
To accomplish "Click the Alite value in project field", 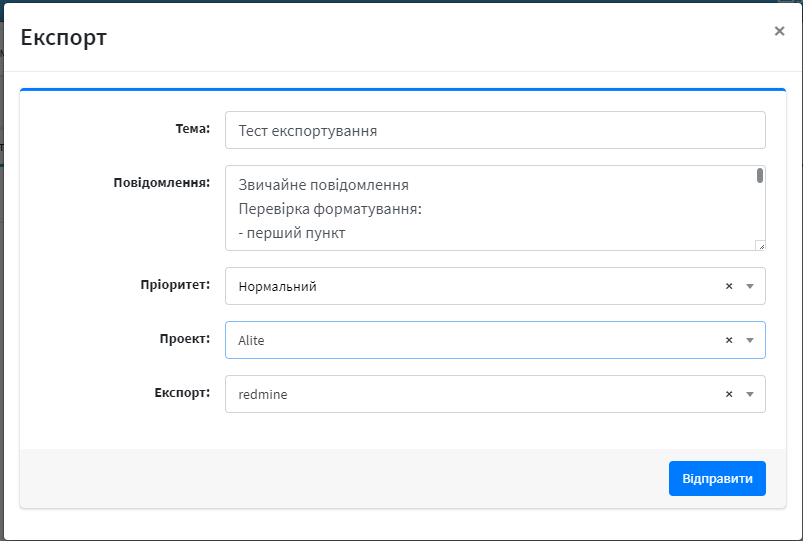I will 252,341.
